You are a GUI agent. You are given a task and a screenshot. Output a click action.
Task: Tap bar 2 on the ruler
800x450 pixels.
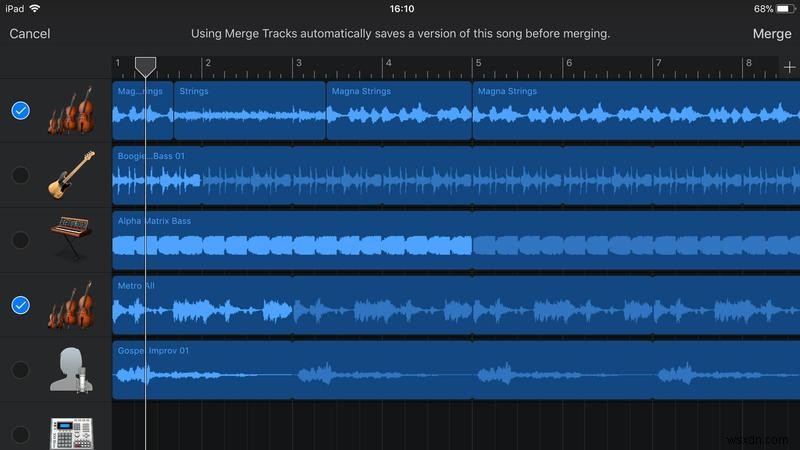pyautogui.click(x=208, y=63)
